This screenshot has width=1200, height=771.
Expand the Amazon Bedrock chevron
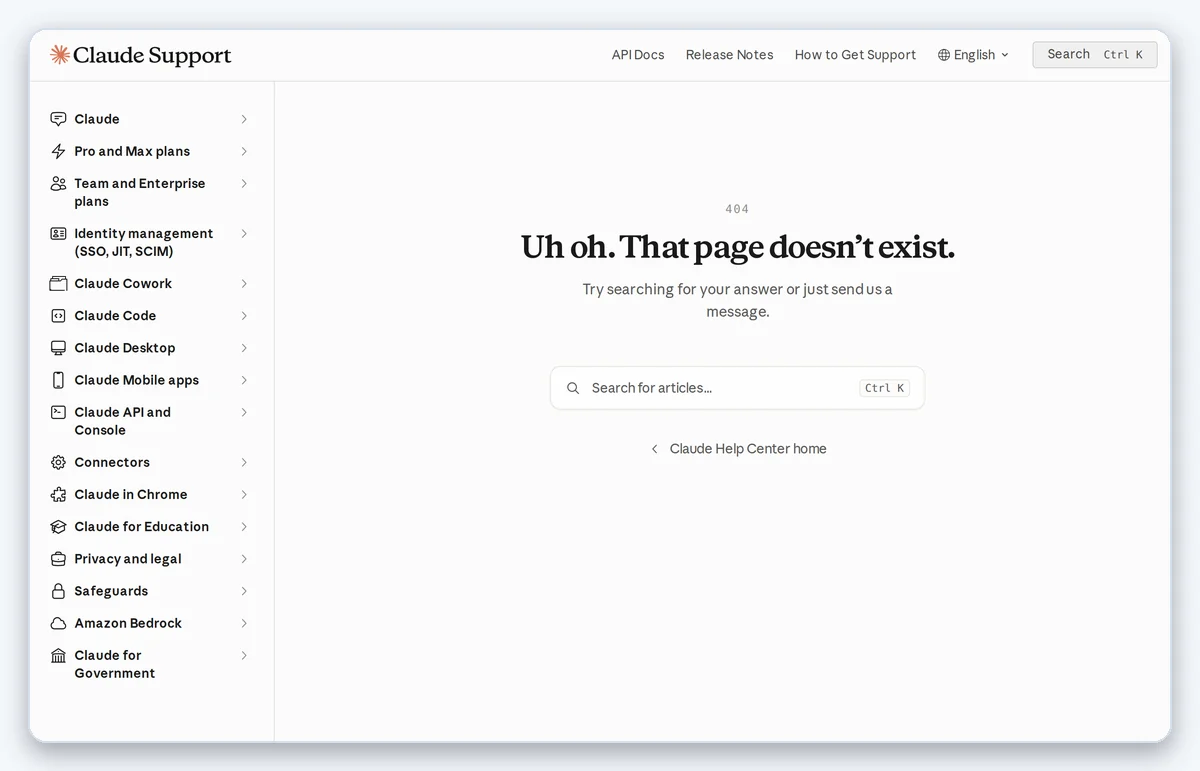(x=244, y=623)
